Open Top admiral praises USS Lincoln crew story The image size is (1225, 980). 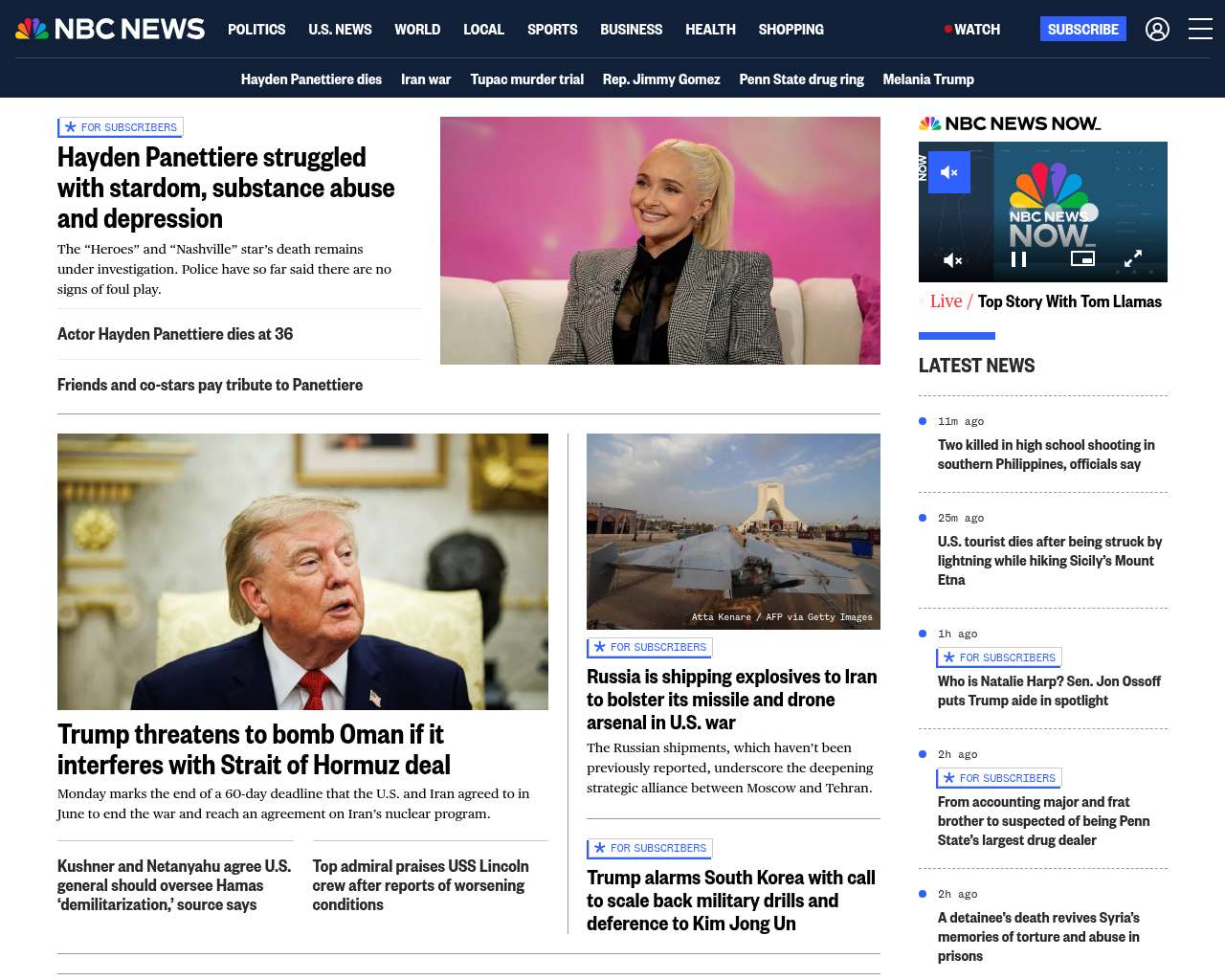point(420,885)
